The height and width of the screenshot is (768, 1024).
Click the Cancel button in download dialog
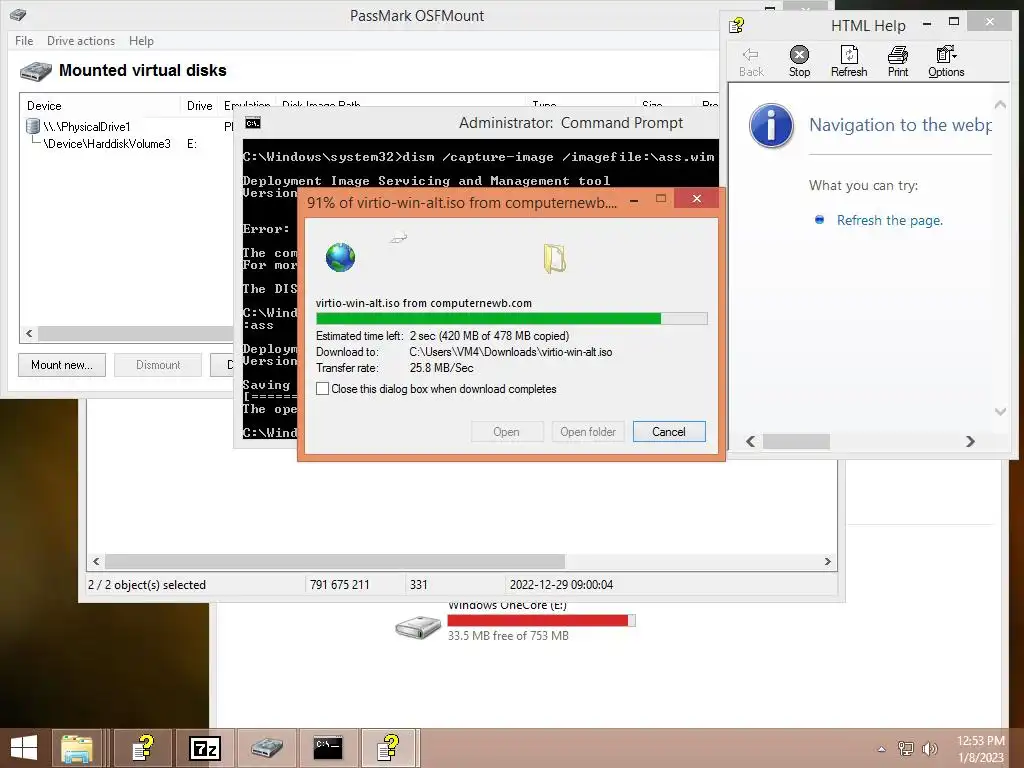(669, 432)
